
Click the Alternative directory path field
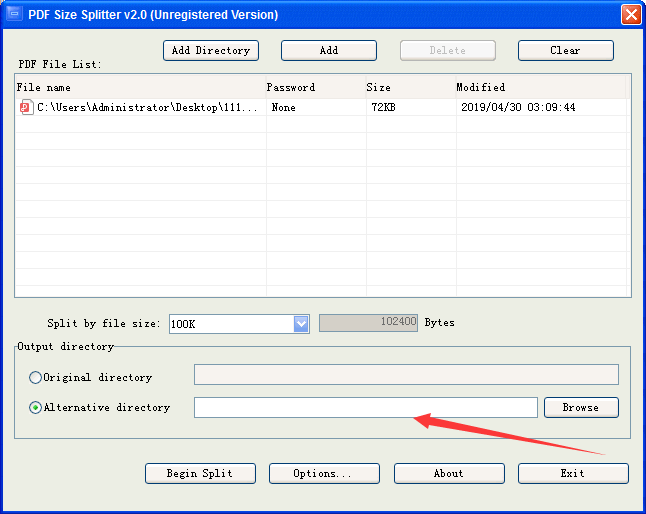point(366,407)
